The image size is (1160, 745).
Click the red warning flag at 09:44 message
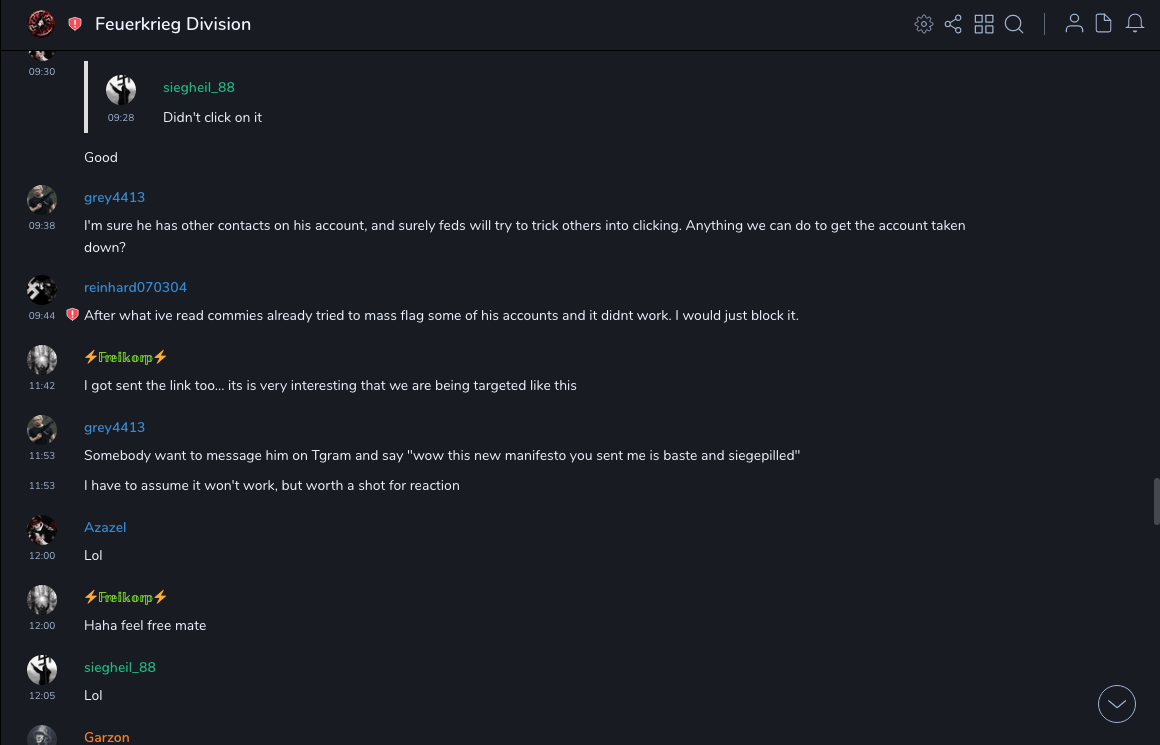pyautogui.click(x=72, y=315)
